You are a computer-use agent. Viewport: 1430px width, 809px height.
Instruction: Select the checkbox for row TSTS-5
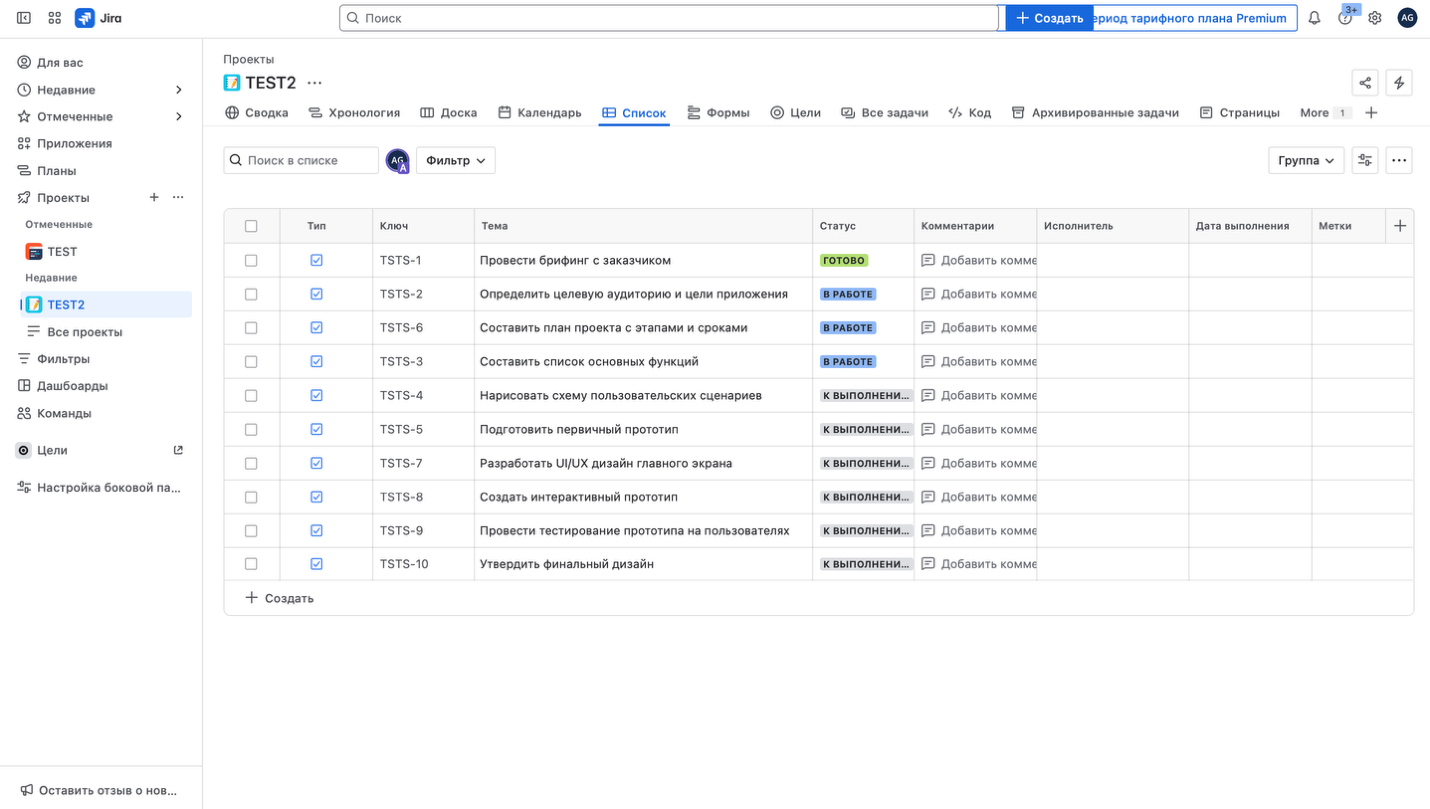coord(251,429)
